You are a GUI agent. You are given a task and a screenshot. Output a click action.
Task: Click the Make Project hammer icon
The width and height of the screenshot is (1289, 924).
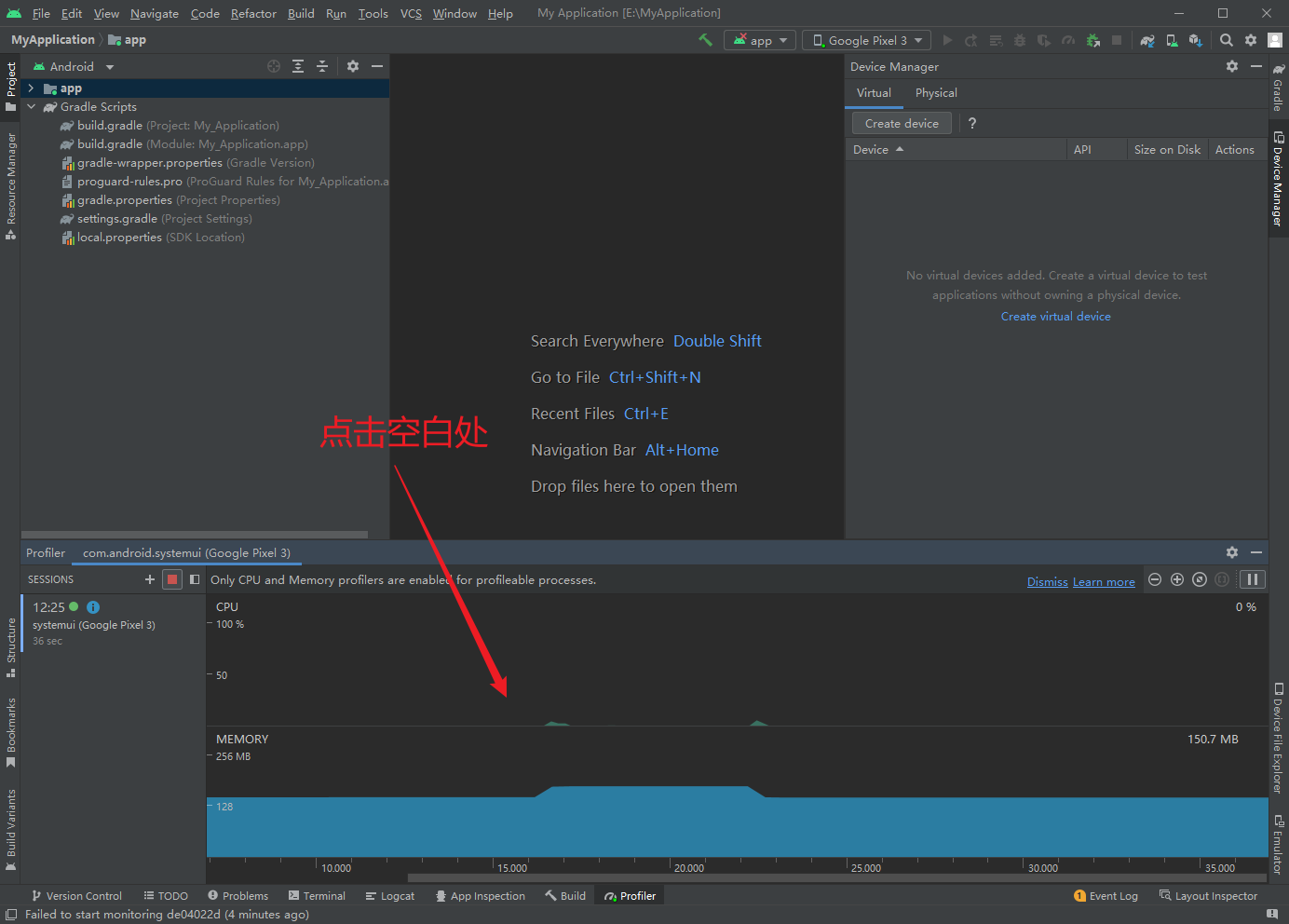(x=706, y=40)
